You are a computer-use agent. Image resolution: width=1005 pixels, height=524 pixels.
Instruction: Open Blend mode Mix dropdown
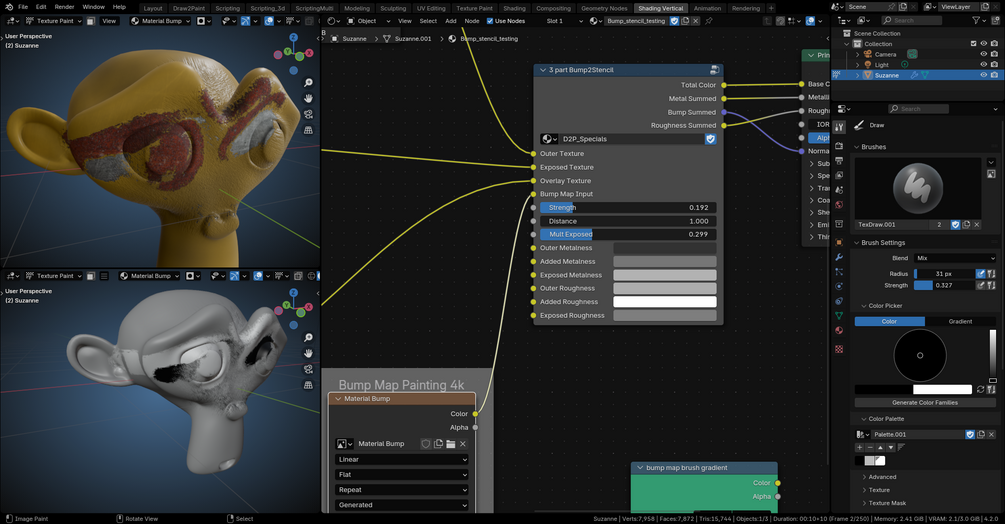coord(954,258)
